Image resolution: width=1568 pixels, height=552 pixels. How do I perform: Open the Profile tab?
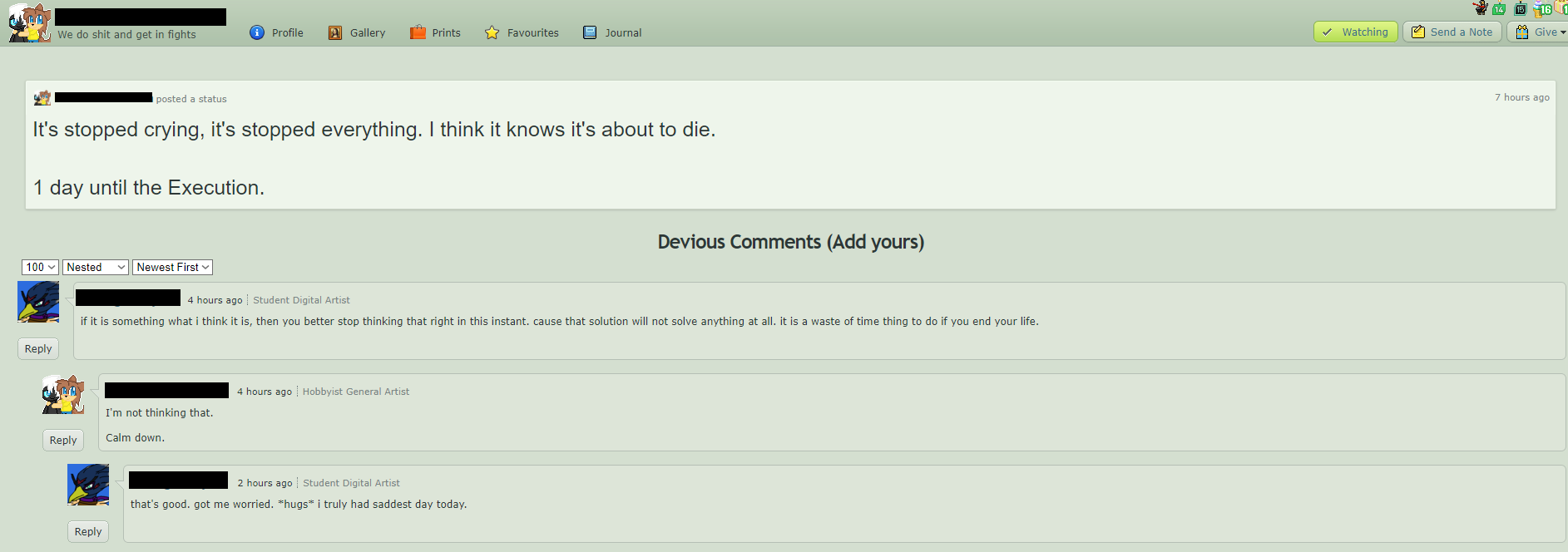[277, 32]
